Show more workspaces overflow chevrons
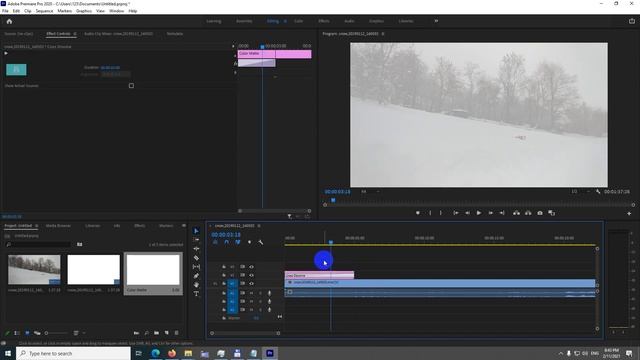 436,21
